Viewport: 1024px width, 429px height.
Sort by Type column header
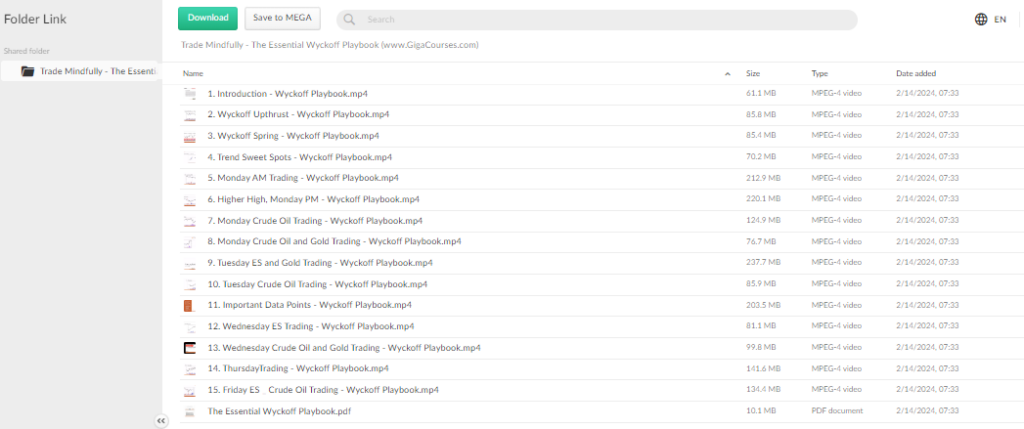click(820, 73)
